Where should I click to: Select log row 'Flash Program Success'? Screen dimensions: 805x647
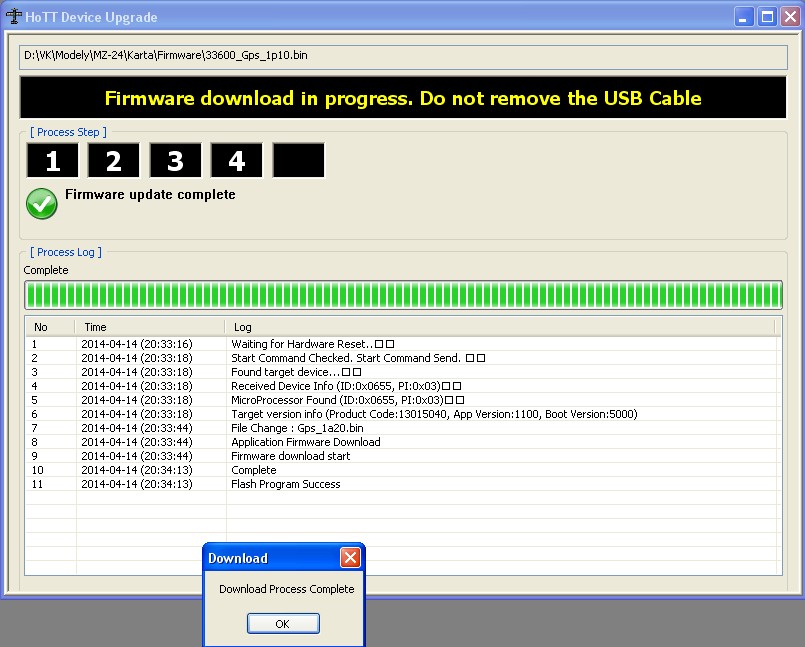(286, 484)
